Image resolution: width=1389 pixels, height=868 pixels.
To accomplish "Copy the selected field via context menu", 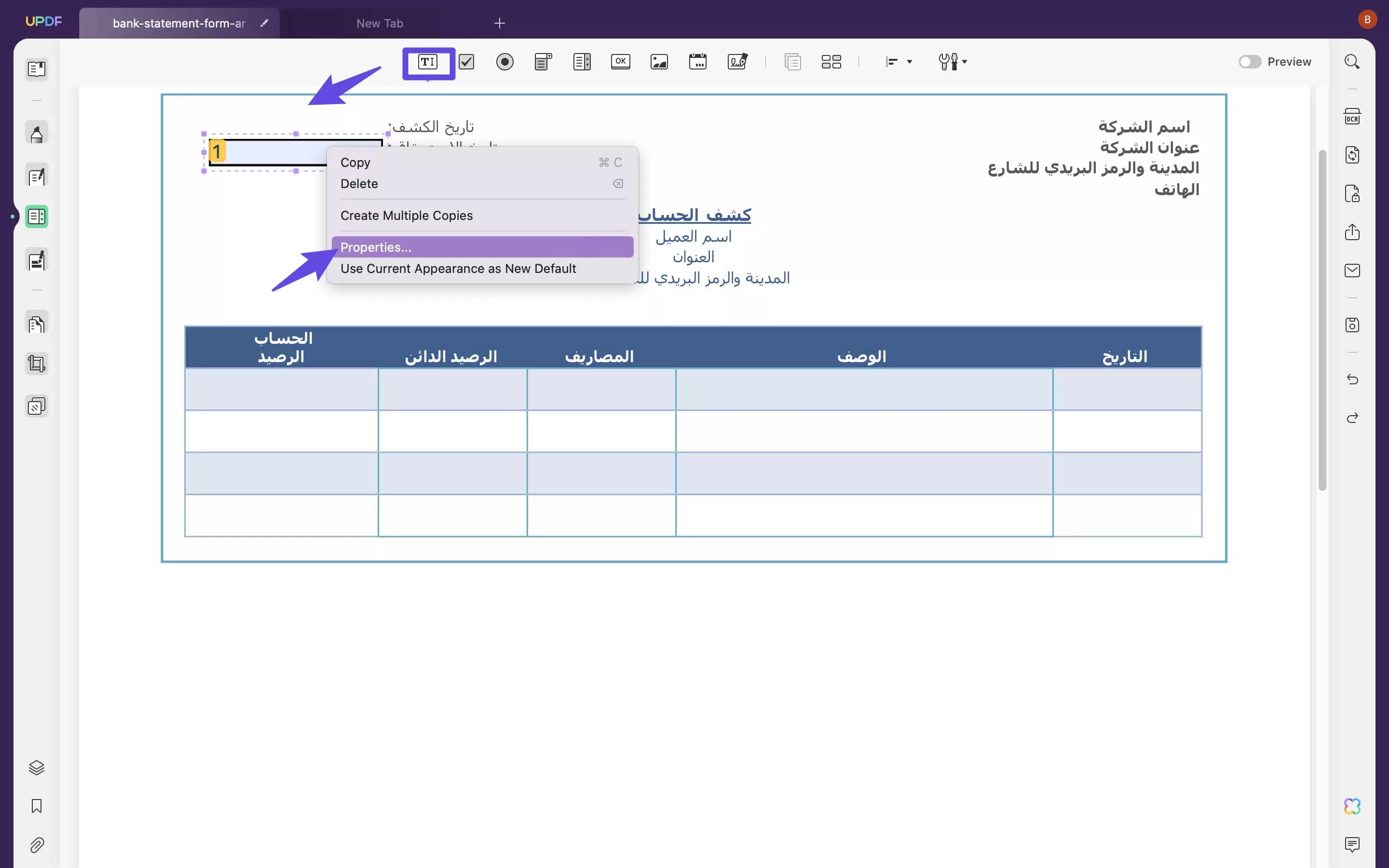I will (355, 163).
